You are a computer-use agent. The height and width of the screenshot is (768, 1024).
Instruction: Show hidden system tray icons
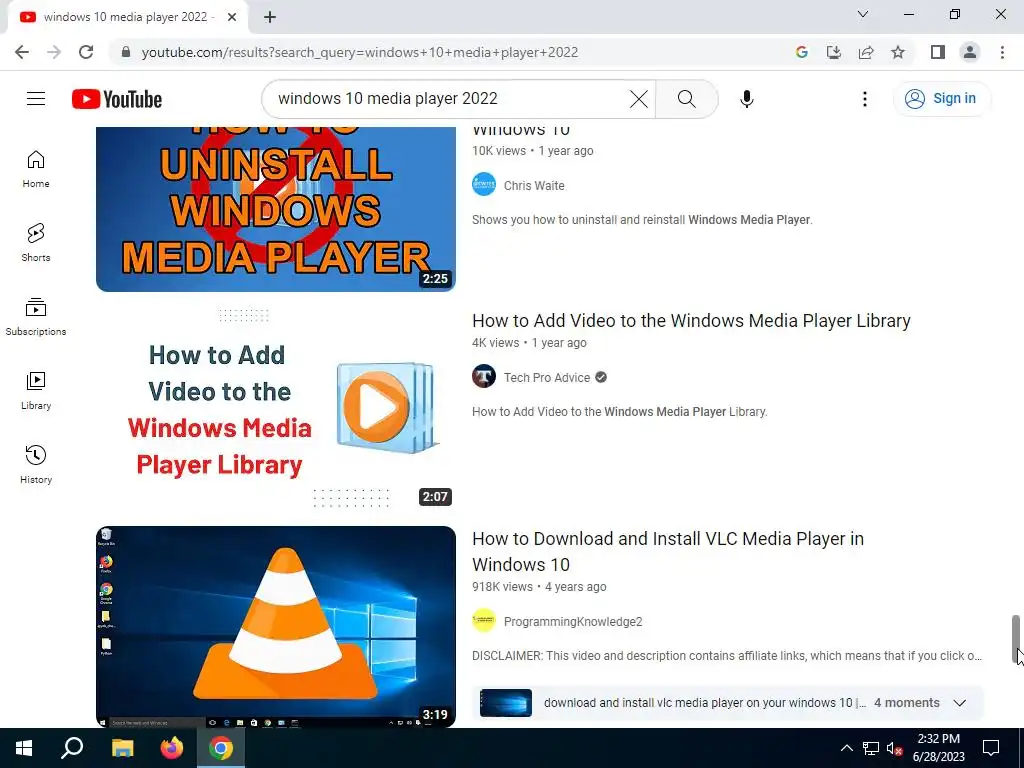[846, 748]
